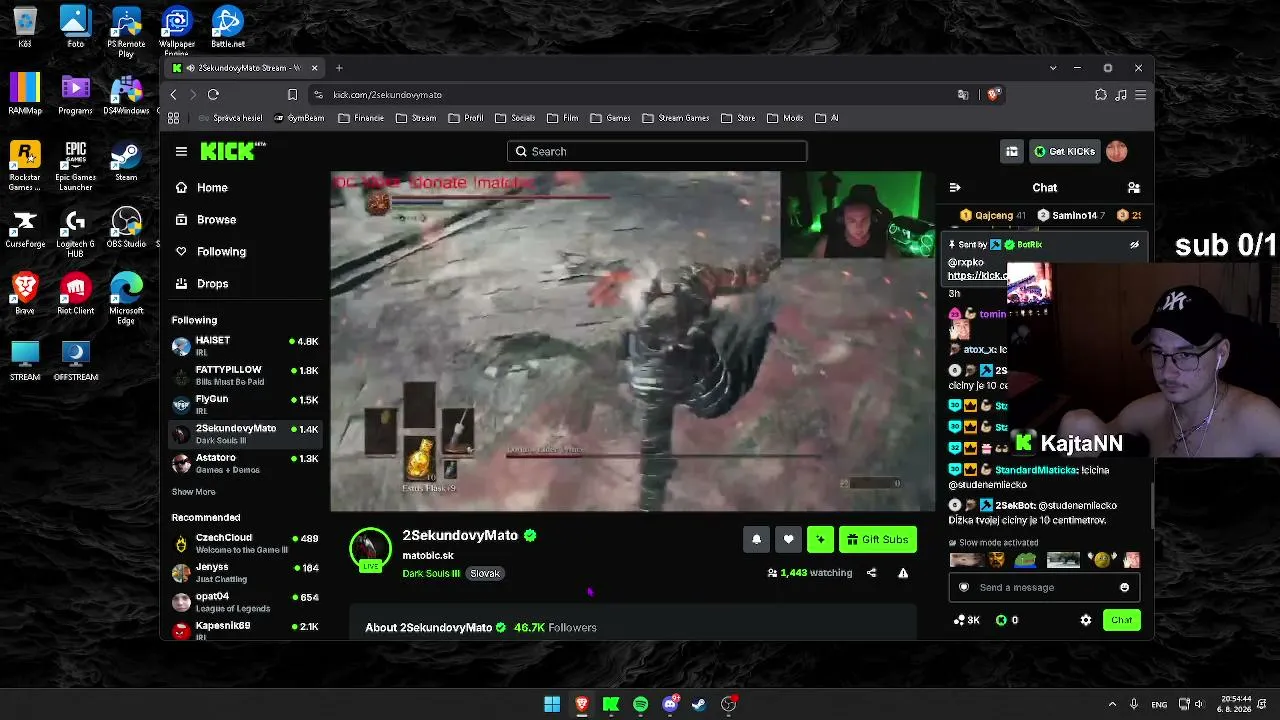Type in the Send a message field
This screenshot has width=1280, height=720.
tap(1044, 587)
